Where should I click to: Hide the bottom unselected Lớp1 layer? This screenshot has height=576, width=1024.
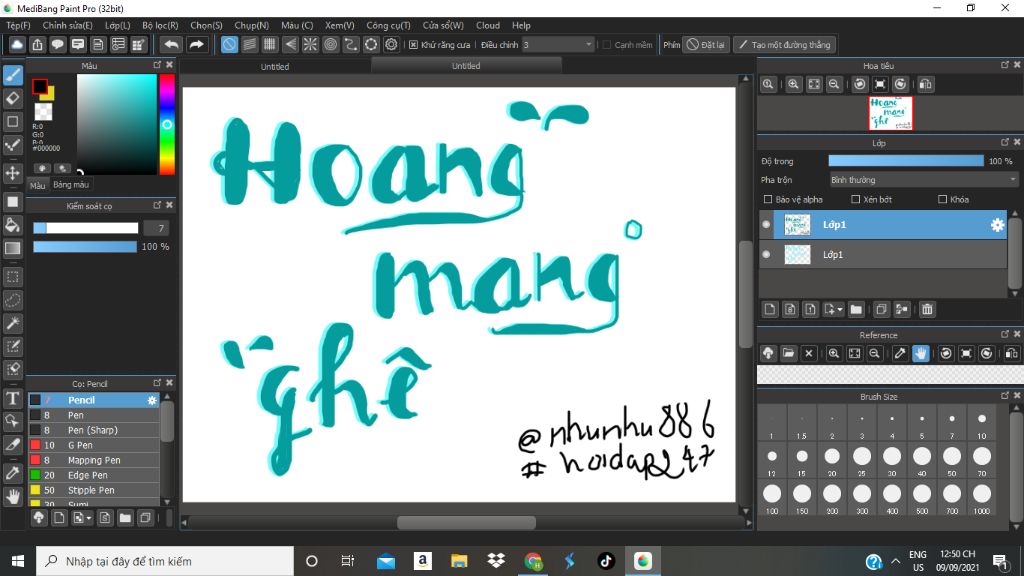point(767,255)
